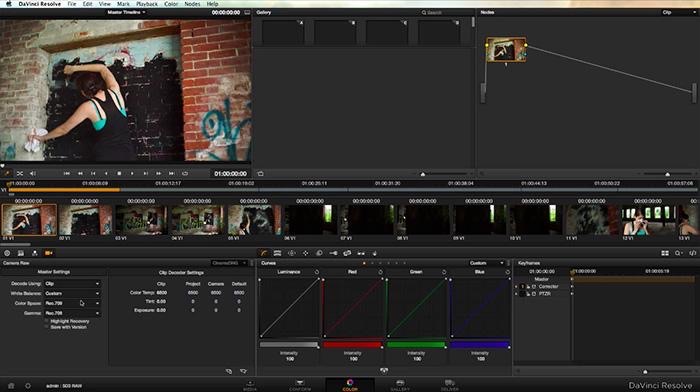Open the Decode Using dropdown
This screenshot has width=700, height=392.
coord(72,284)
